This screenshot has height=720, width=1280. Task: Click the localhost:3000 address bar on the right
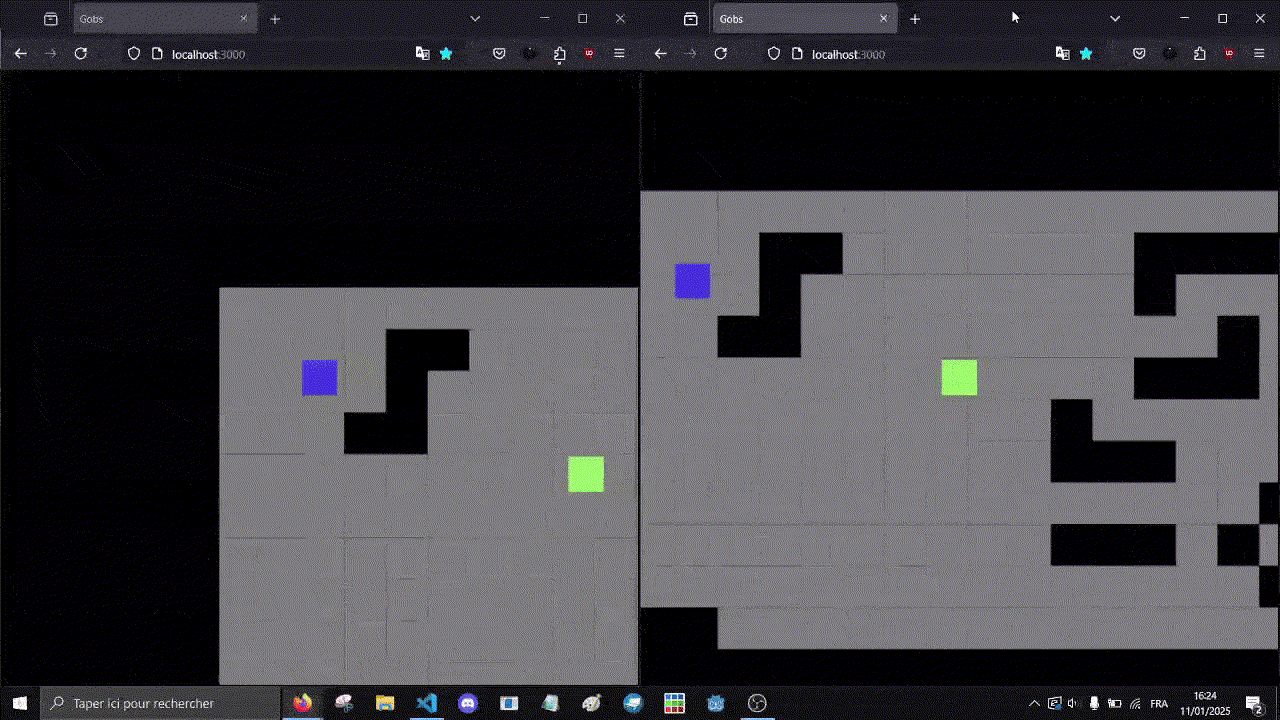900,54
